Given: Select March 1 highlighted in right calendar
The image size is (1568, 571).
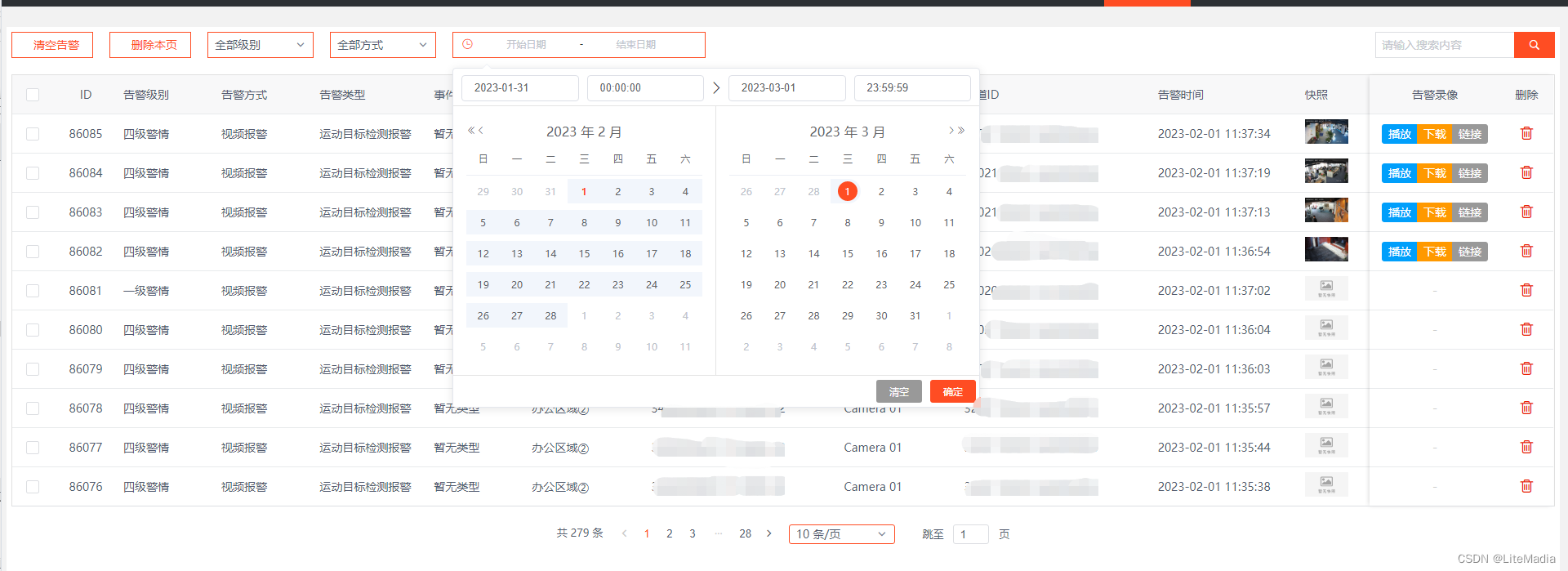Looking at the screenshot, I should tap(848, 191).
